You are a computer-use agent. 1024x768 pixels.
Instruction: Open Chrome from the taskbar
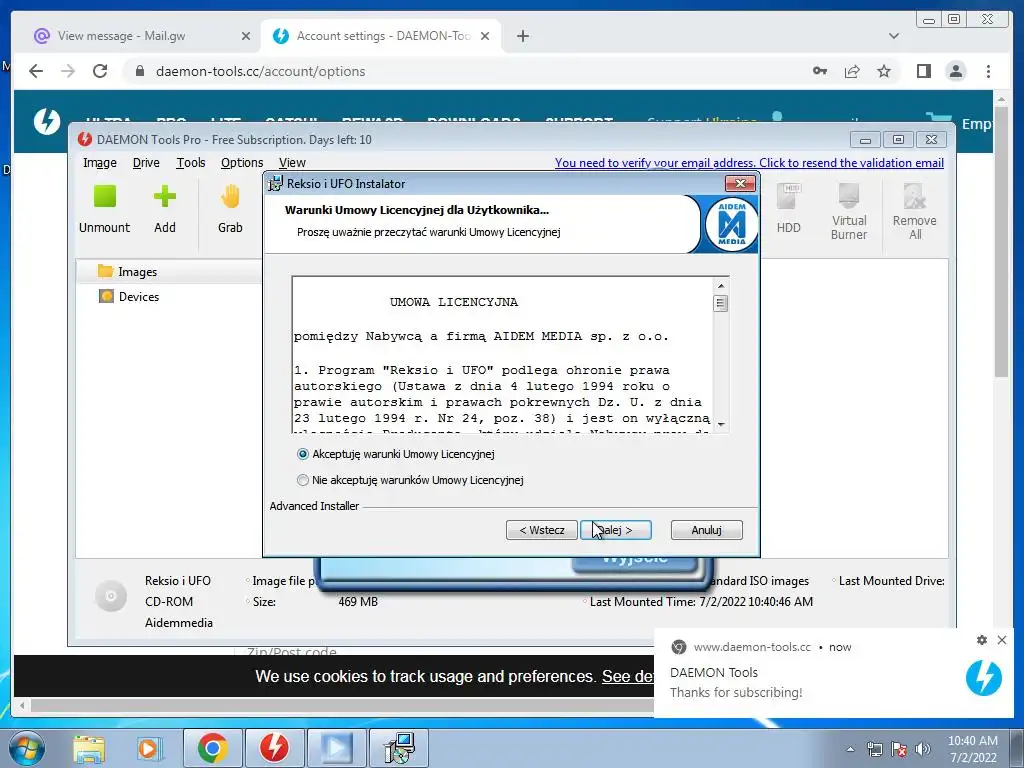click(213, 748)
